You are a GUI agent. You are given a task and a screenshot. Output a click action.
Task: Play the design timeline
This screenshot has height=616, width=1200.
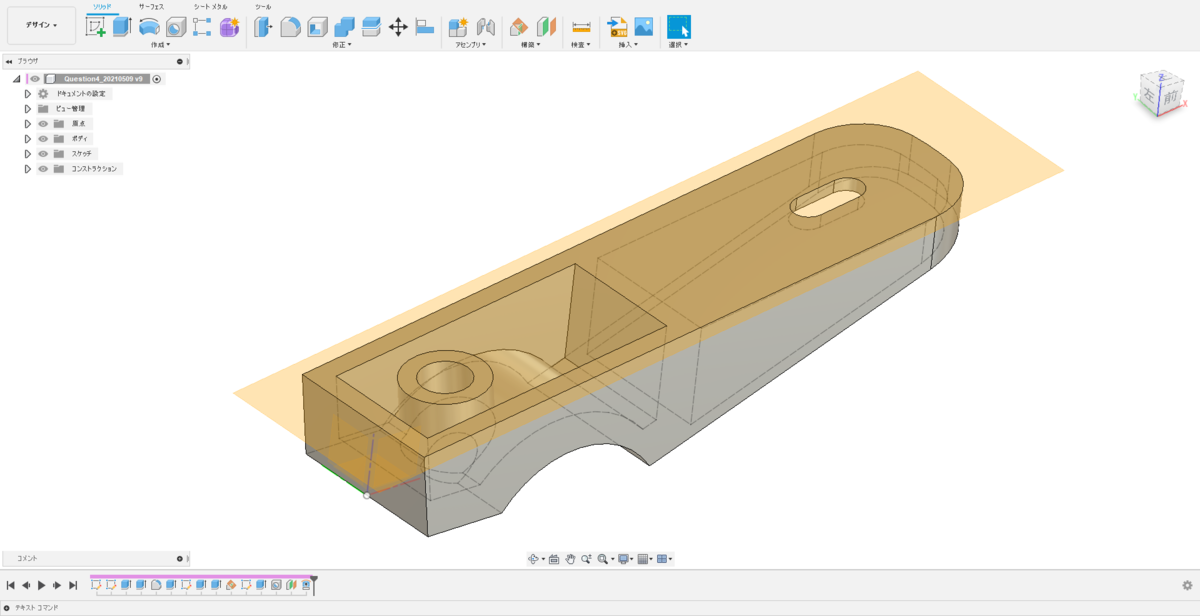coord(42,585)
